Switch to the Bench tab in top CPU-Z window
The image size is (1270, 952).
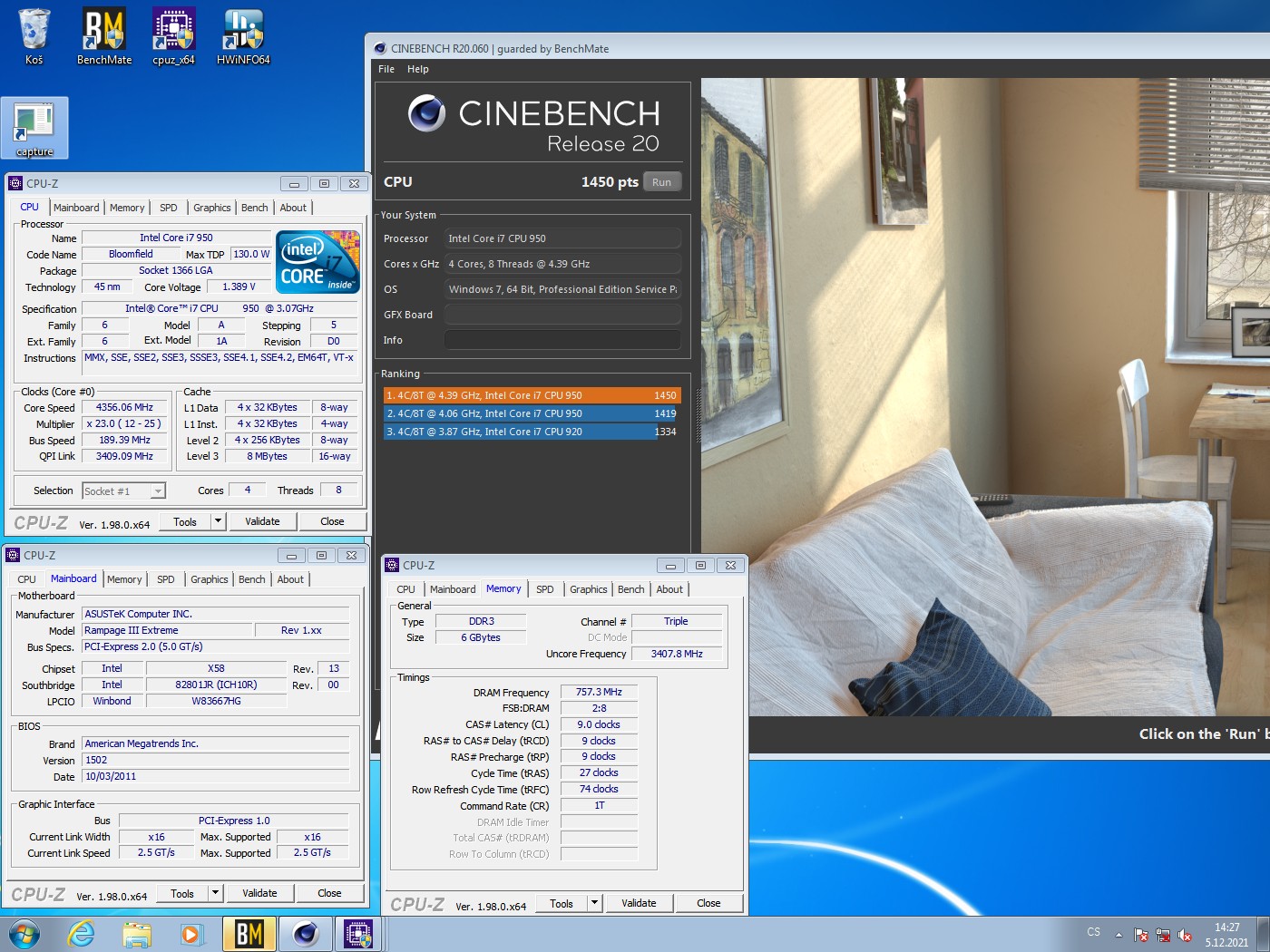pos(254,208)
